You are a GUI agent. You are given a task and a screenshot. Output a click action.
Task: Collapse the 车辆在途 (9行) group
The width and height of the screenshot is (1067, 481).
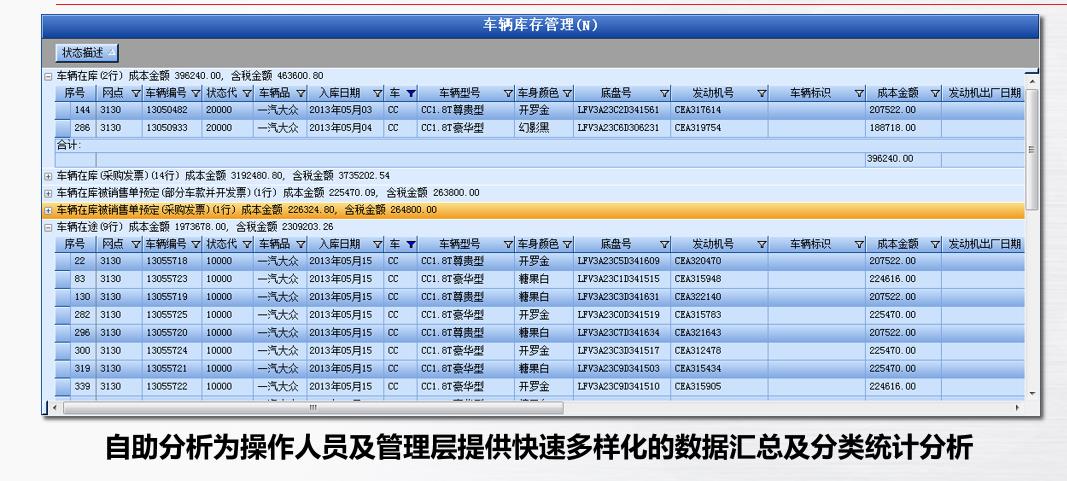[x=48, y=227]
